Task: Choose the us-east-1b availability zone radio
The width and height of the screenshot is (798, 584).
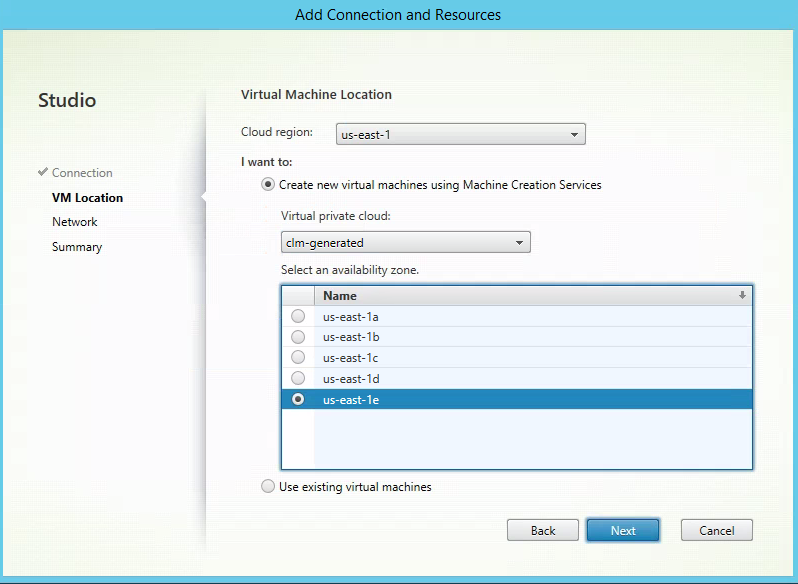Action: point(298,337)
